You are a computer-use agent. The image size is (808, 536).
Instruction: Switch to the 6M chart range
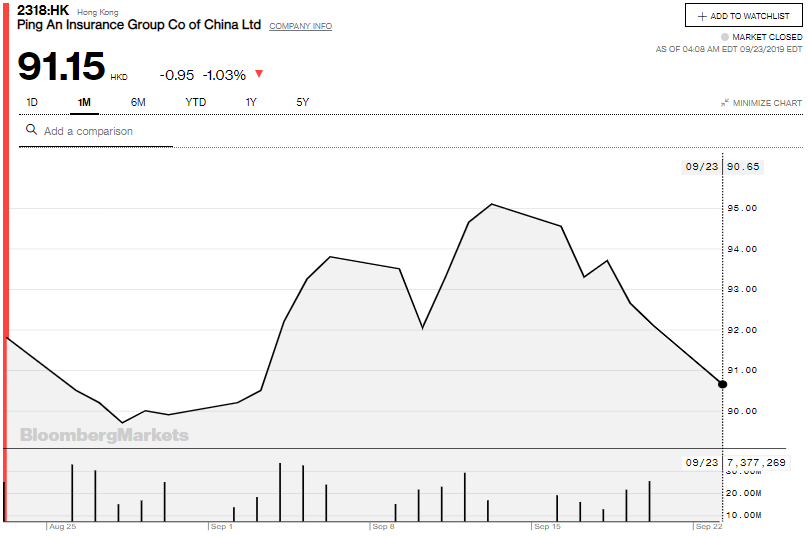[138, 102]
